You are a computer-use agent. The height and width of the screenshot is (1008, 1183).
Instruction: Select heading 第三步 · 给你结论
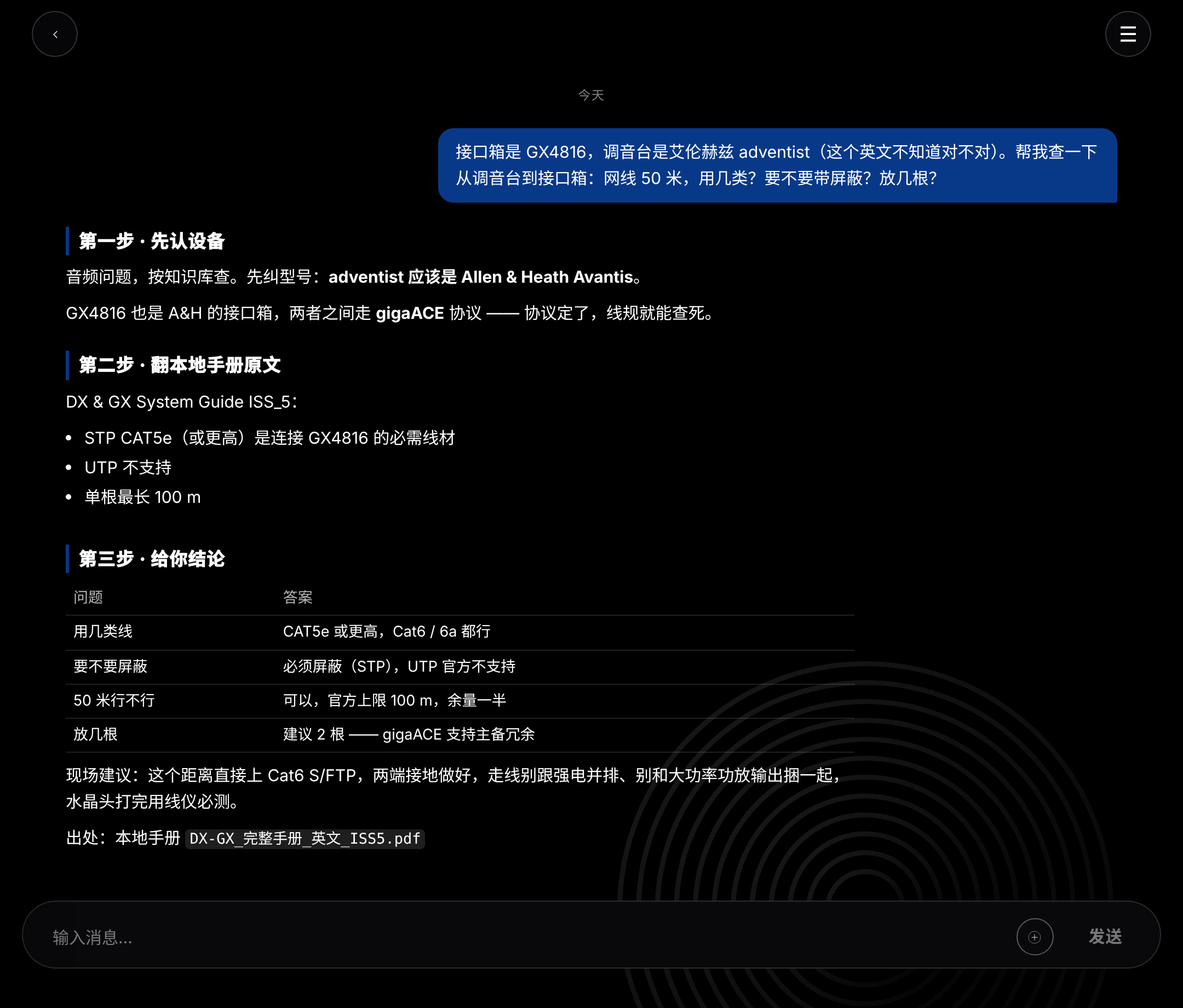point(152,559)
